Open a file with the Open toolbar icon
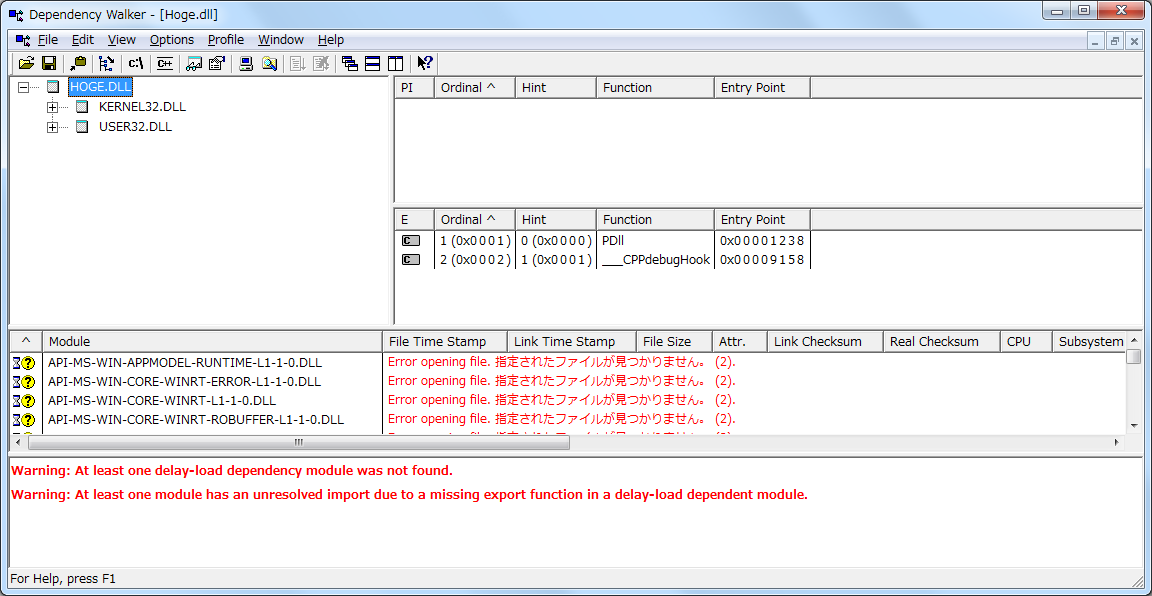The width and height of the screenshot is (1152, 596). (26, 63)
